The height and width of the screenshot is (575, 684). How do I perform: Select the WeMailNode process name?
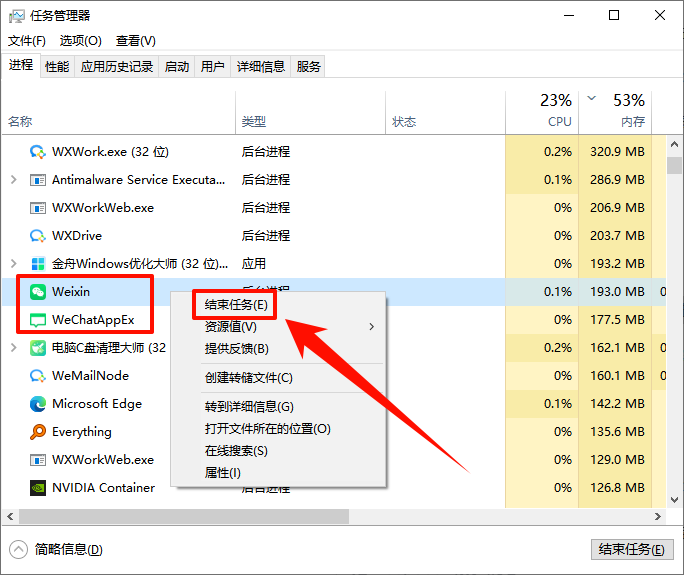[x=90, y=376]
